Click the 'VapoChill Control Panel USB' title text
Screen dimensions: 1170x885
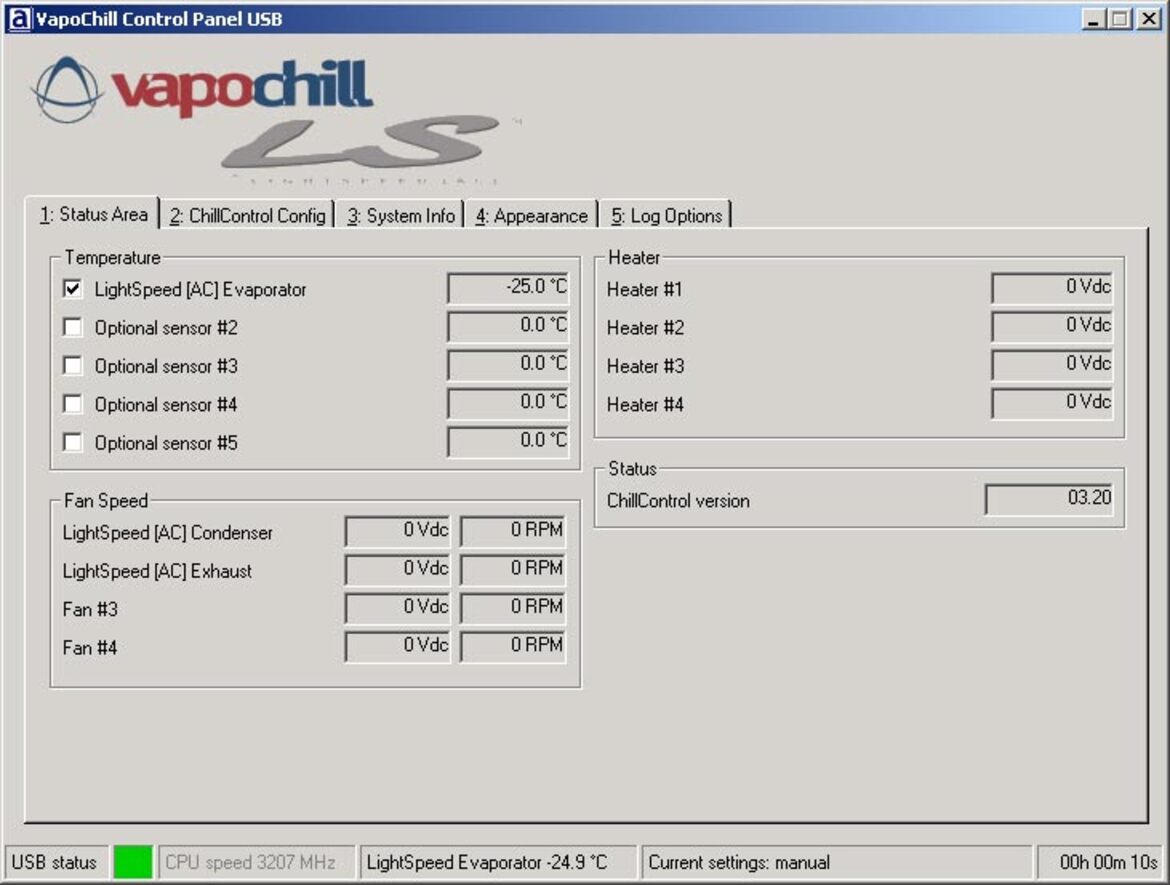[x=159, y=19]
